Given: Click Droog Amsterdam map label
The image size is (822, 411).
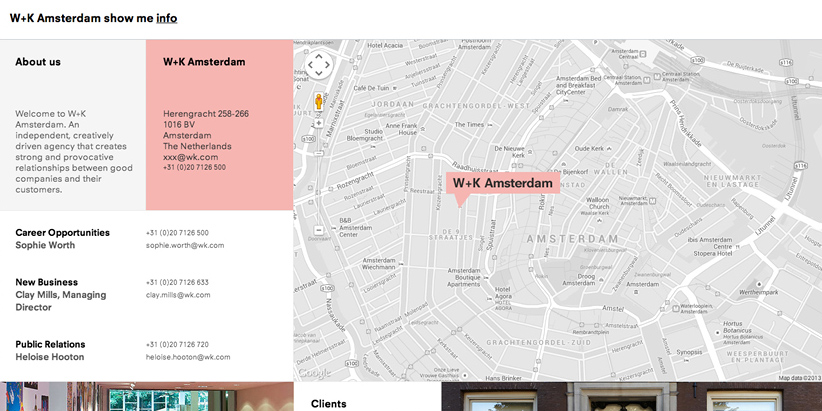Looking at the screenshot, I should [x=579, y=279].
